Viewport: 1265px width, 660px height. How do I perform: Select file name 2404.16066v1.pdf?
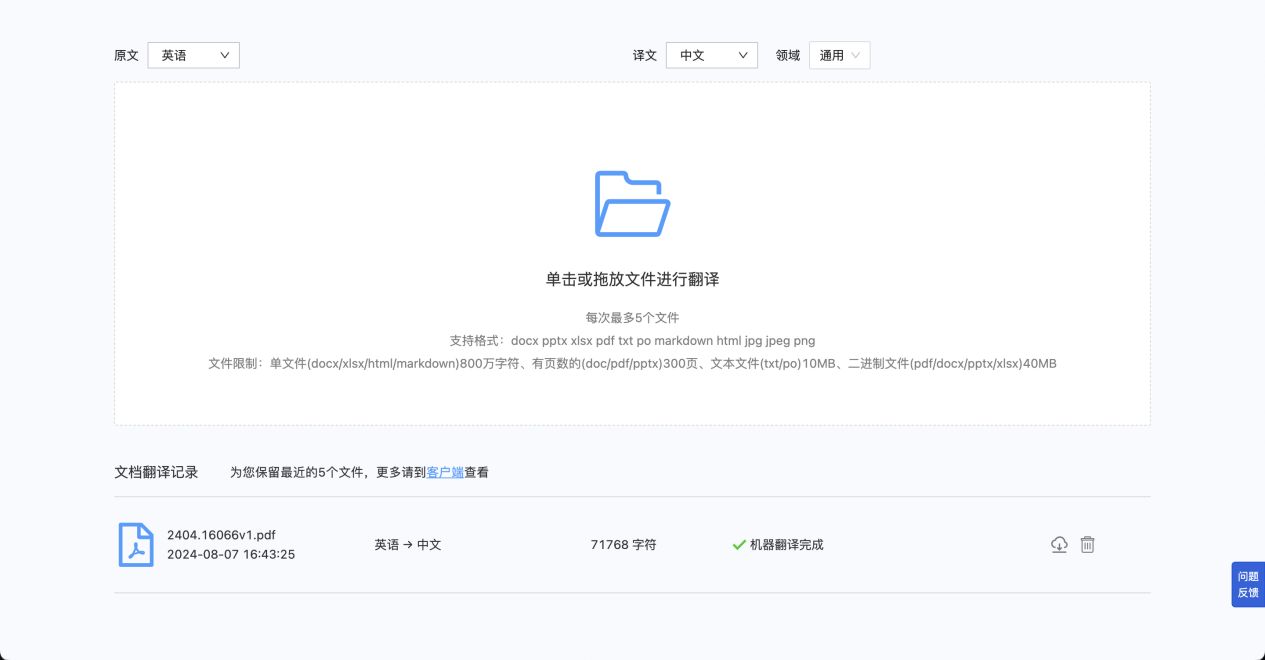pyautogui.click(x=221, y=535)
